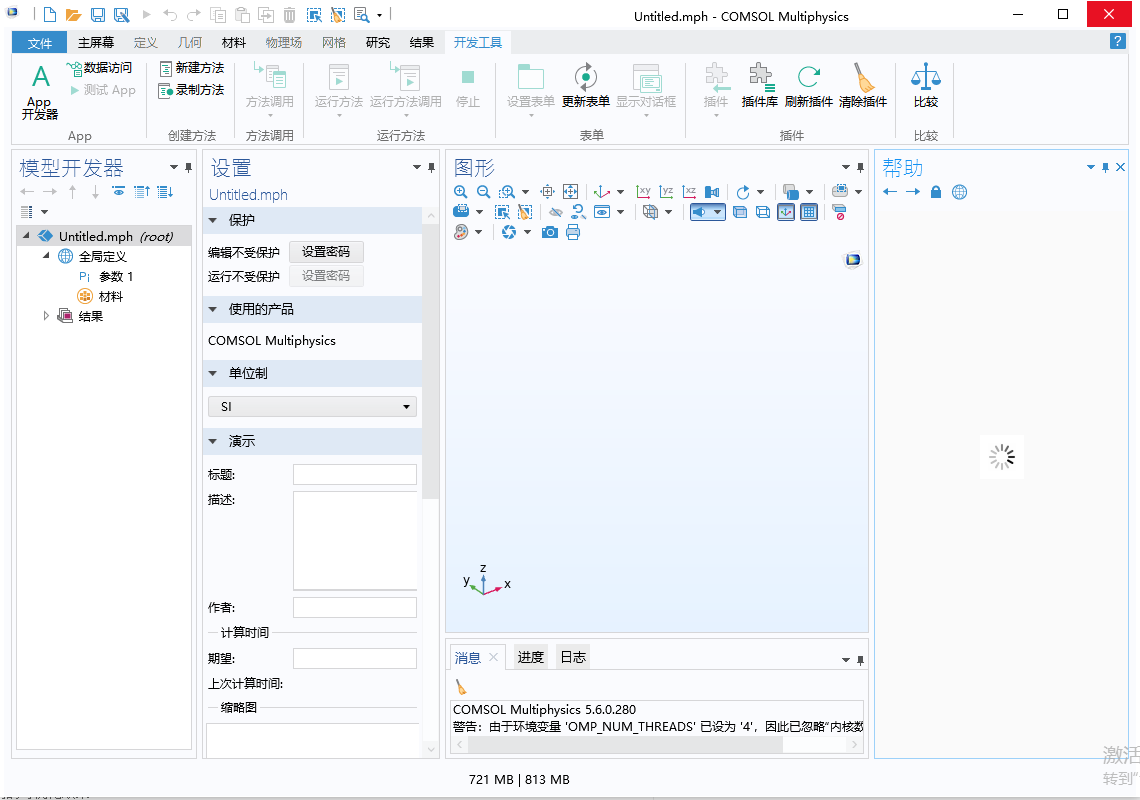Click the globe icon in the help panel
The height and width of the screenshot is (800, 1140).
[x=960, y=192]
